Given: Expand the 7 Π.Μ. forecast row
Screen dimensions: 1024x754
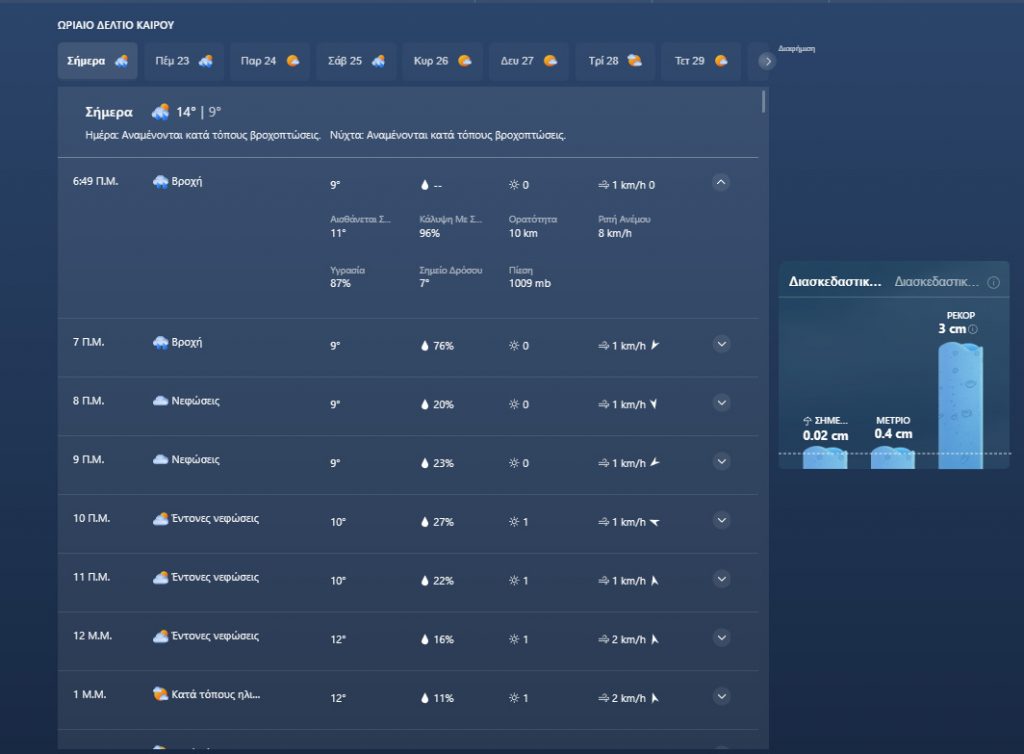Looking at the screenshot, I should [721, 344].
